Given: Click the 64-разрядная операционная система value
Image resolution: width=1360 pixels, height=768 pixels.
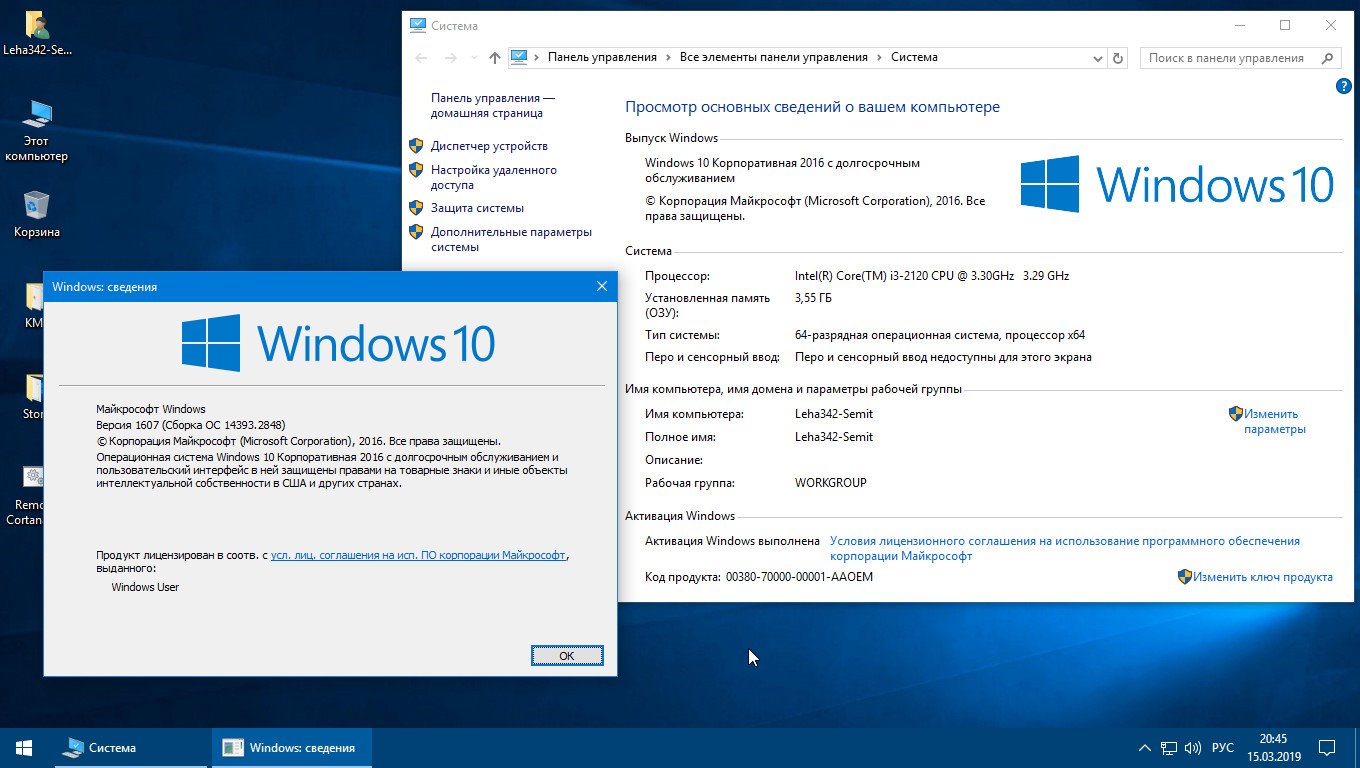Looking at the screenshot, I should (939, 335).
